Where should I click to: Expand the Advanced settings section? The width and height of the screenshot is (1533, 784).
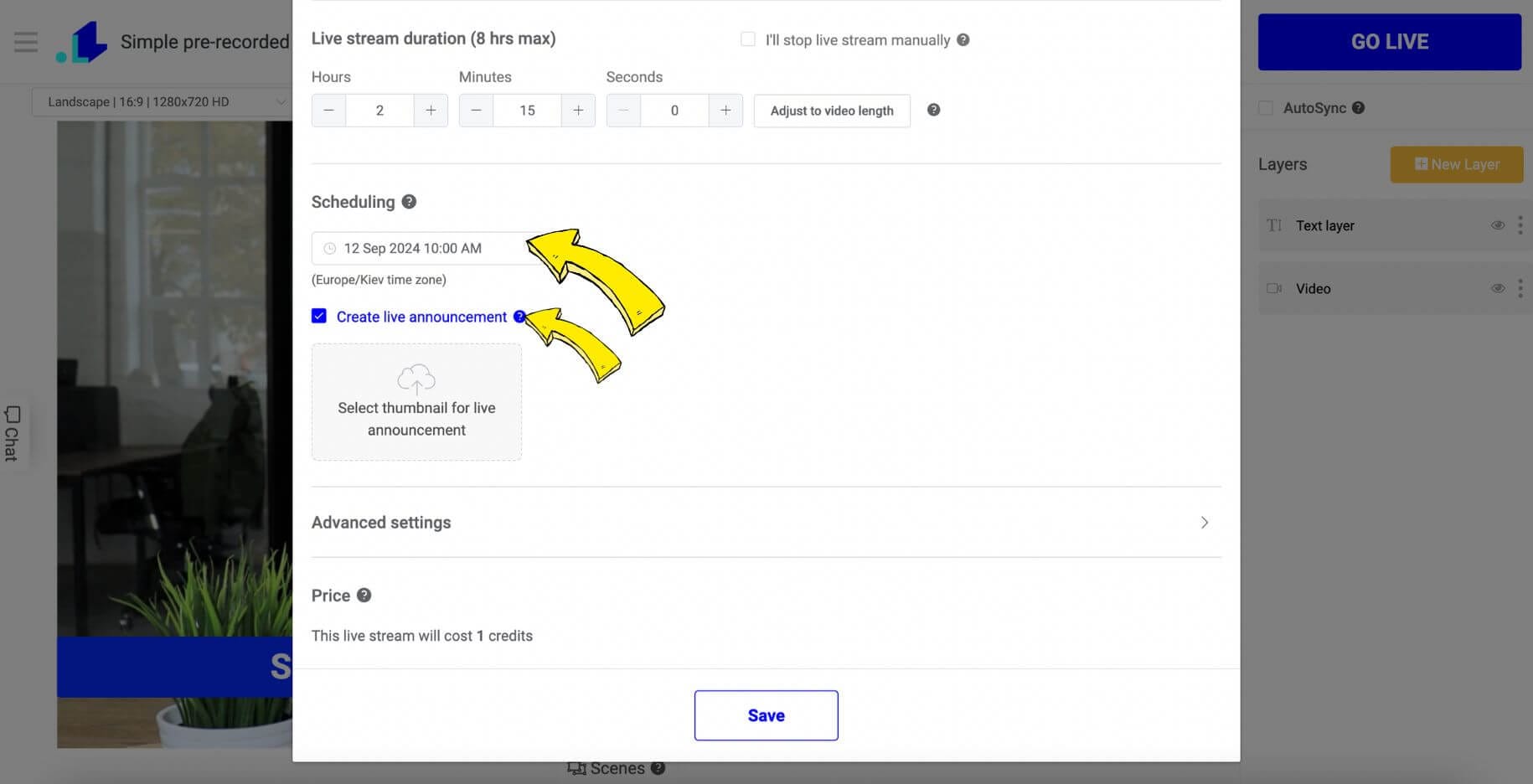[x=766, y=522]
